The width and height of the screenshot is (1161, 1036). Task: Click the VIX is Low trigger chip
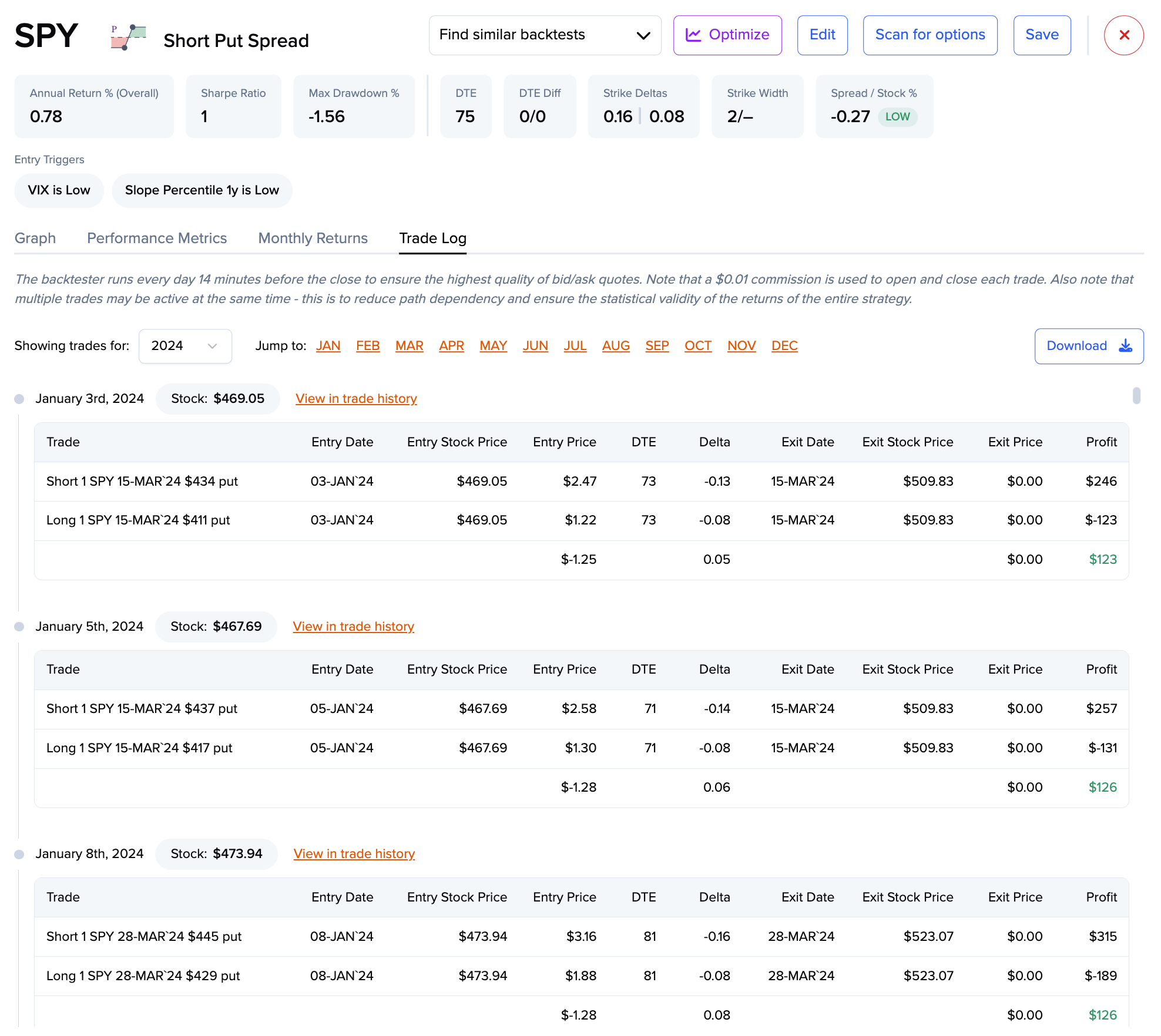coord(59,190)
